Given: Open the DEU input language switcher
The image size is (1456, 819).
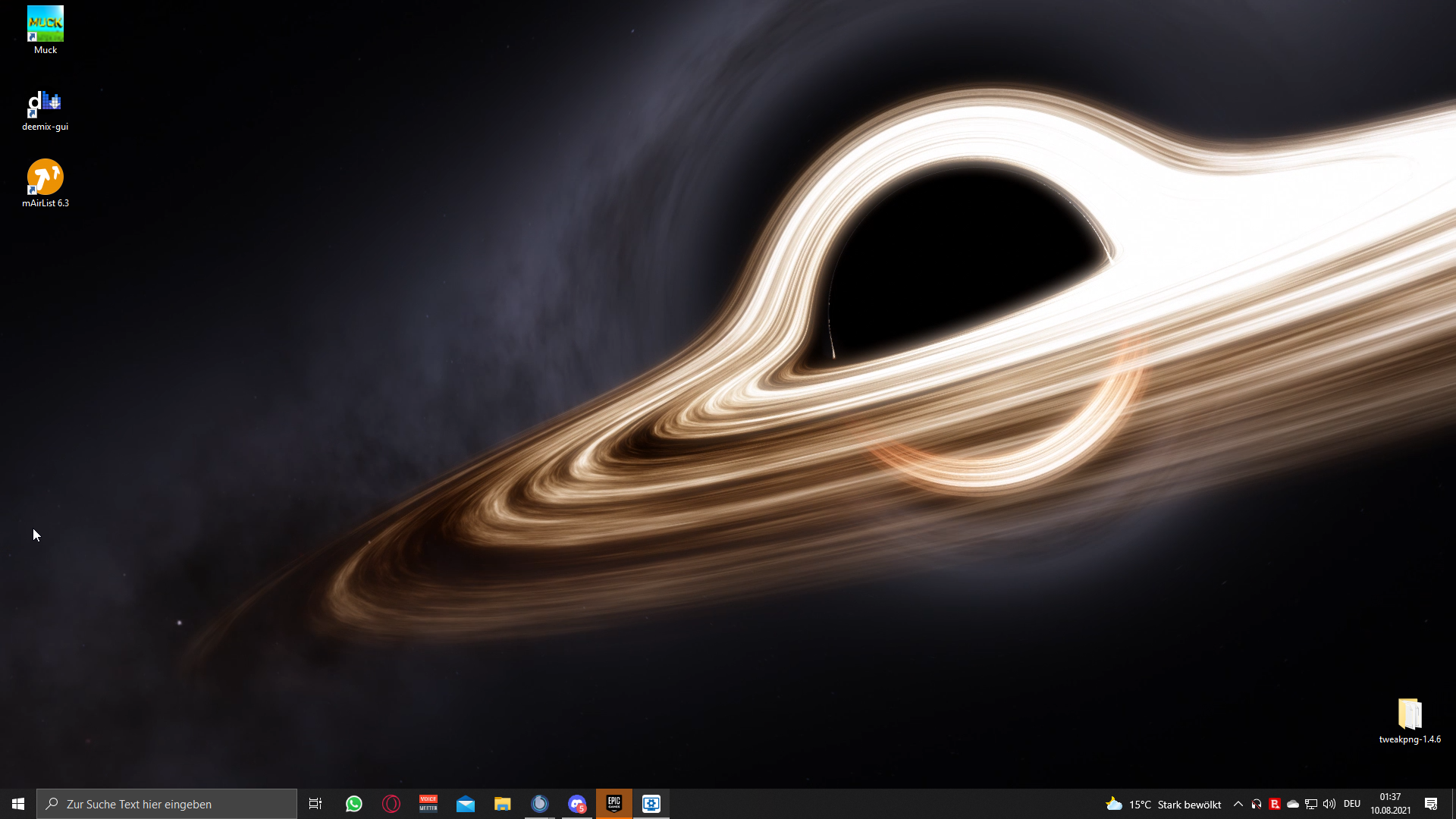Looking at the screenshot, I should coord(1352,804).
